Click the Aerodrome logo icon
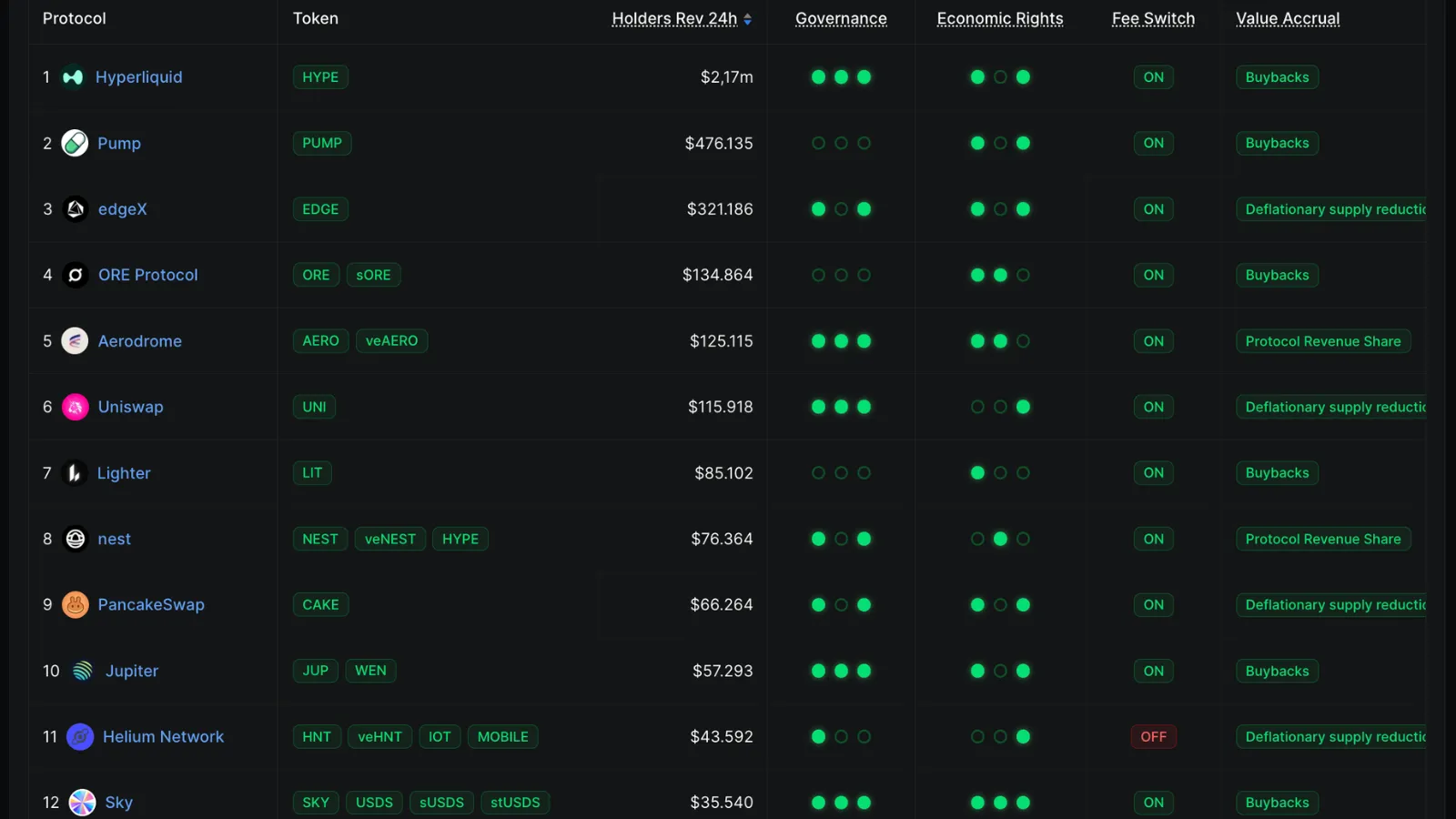Viewport: 1456px width, 819px height. coord(75,341)
